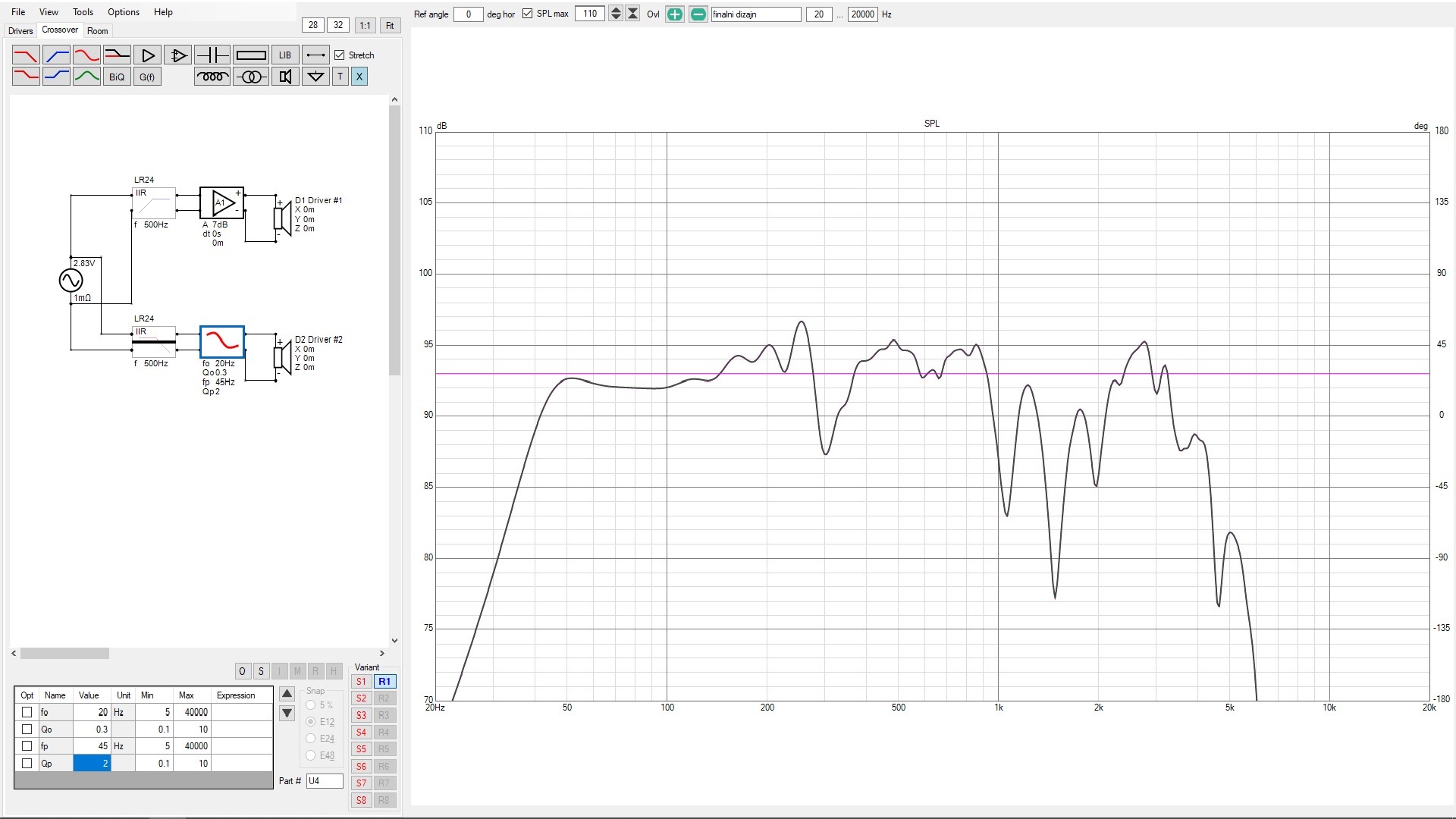
Task: Select the upper LR24 500Hz high-pass block
Action: point(154,203)
